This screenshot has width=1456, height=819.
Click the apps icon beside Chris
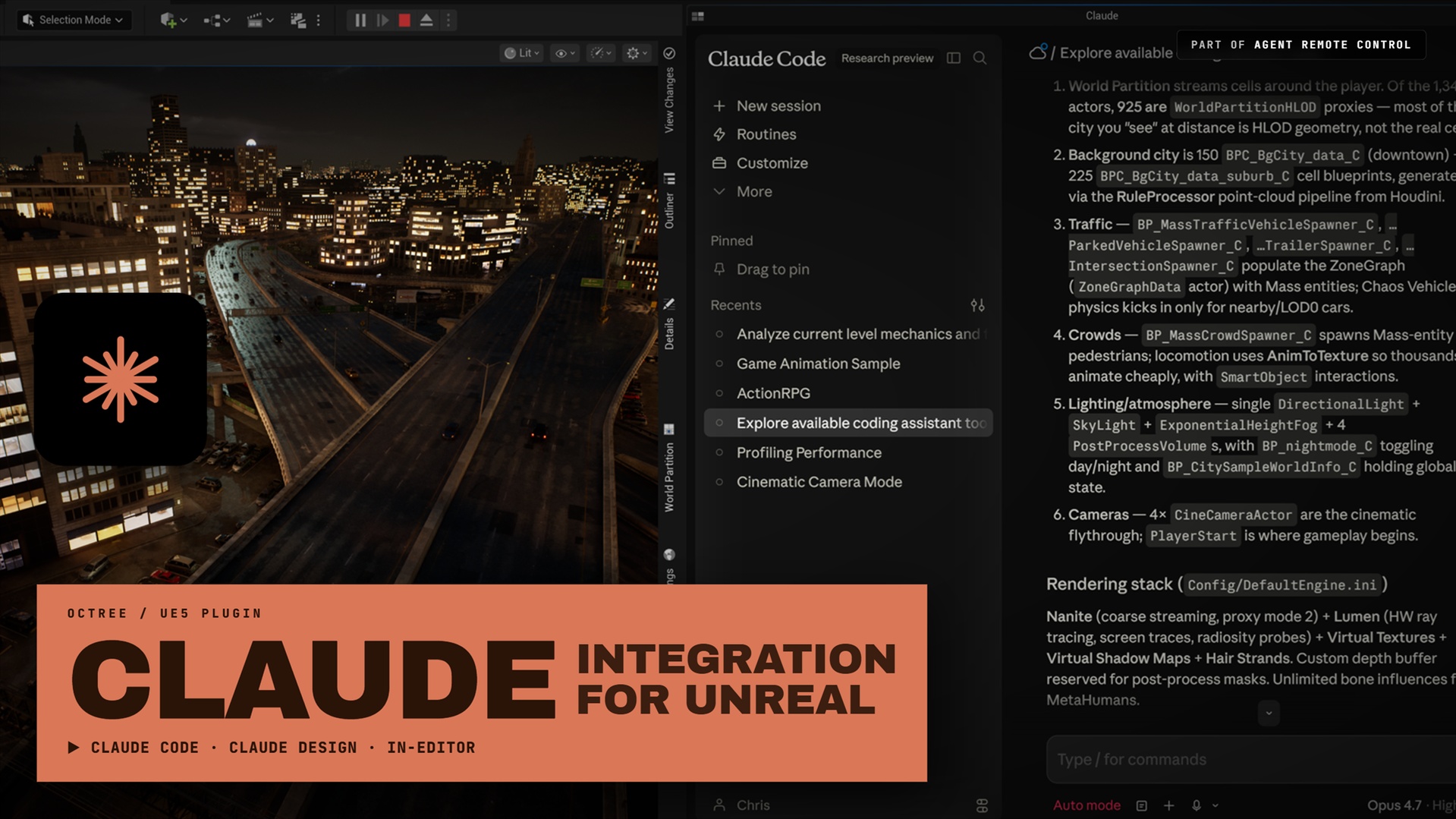pyautogui.click(x=982, y=805)
